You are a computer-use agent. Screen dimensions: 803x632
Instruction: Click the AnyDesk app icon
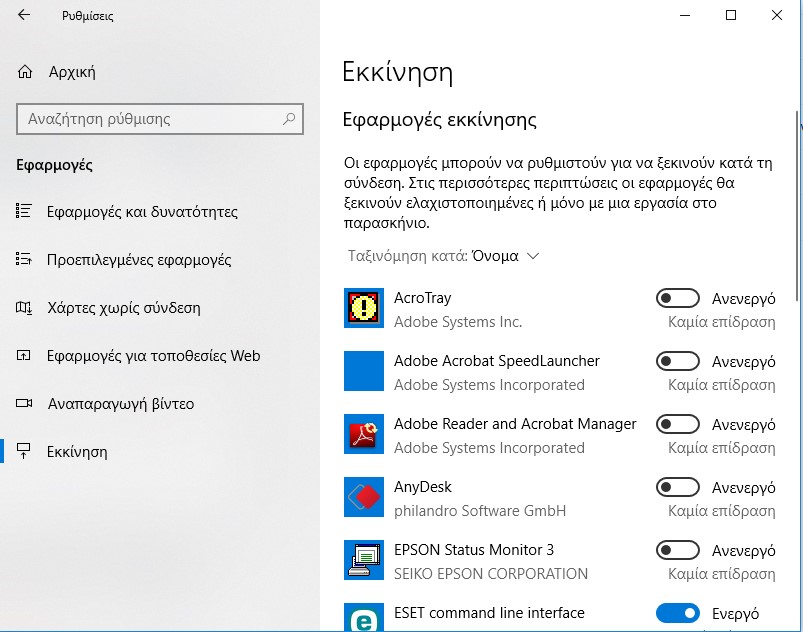[x=364, y=497]
